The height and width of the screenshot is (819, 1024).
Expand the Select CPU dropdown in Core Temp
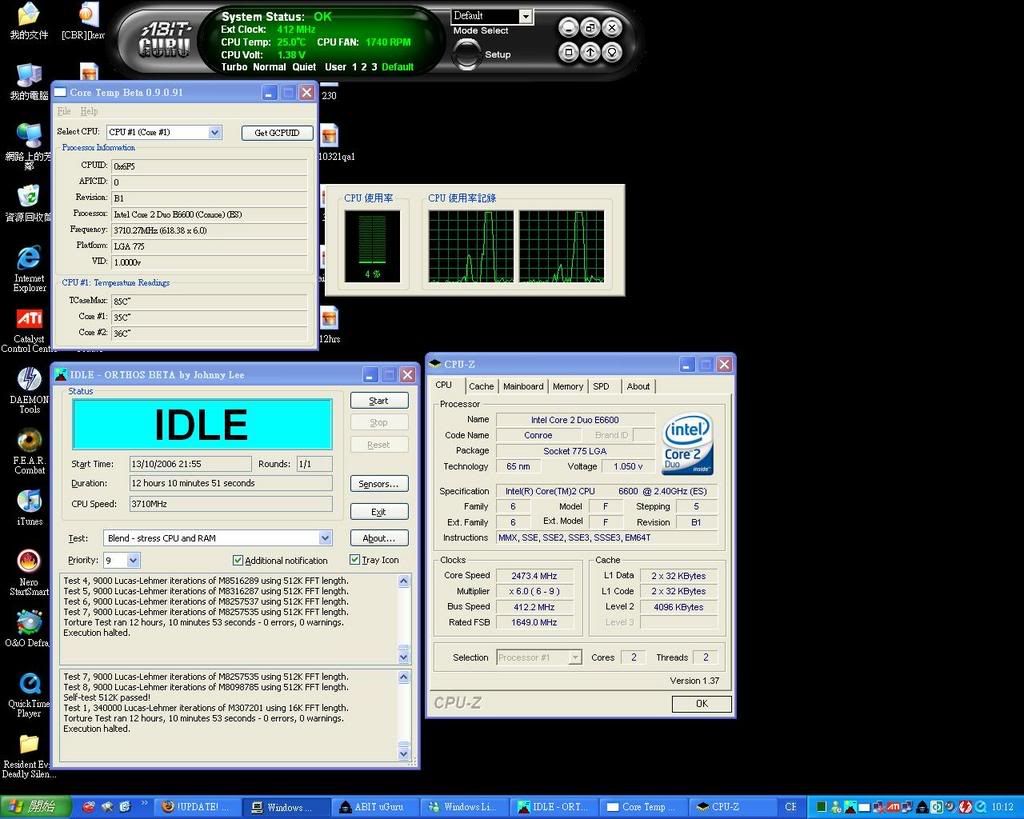[215, 132]
